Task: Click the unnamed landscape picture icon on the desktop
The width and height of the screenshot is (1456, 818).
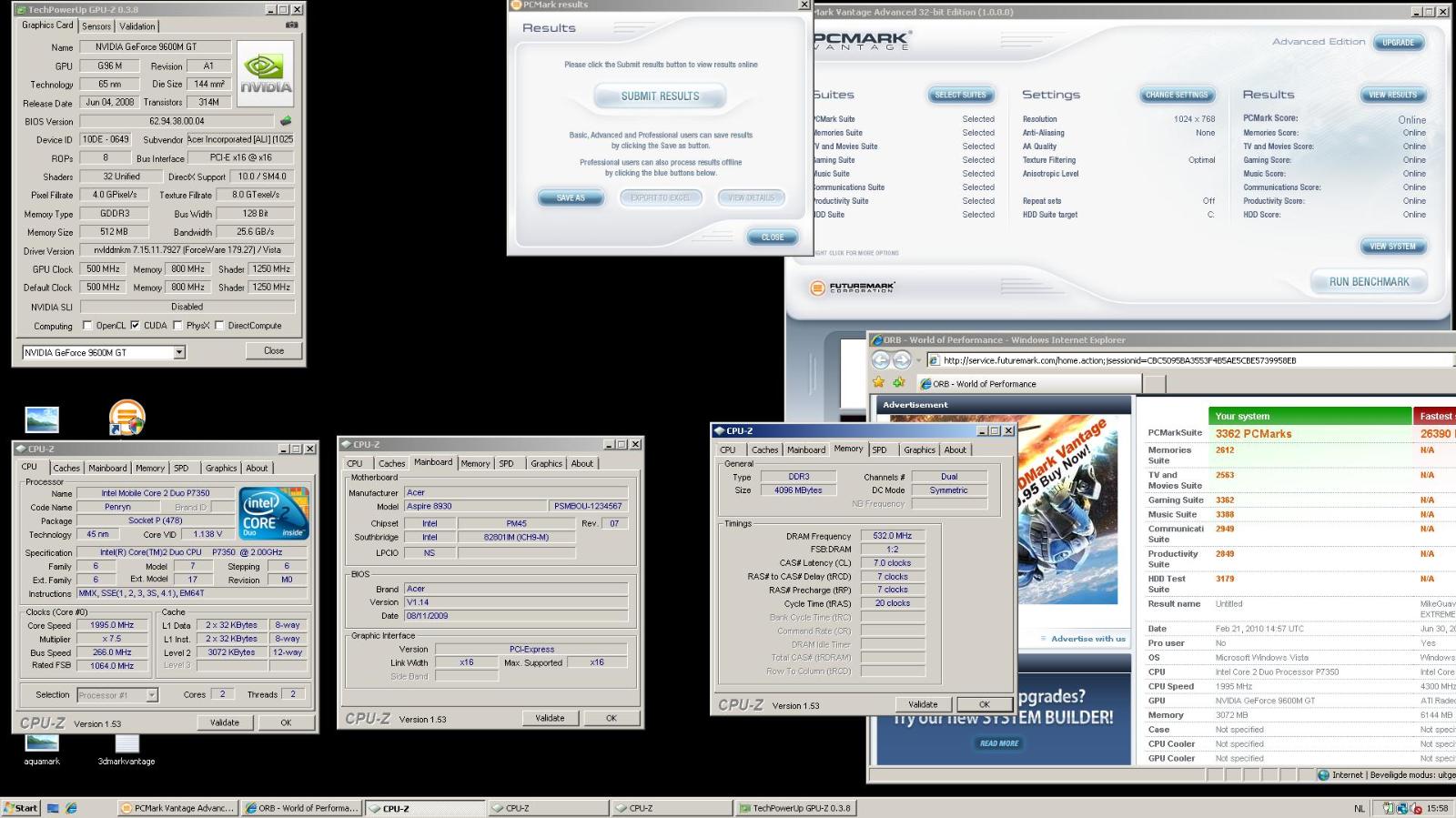Action: click(42, 419)
